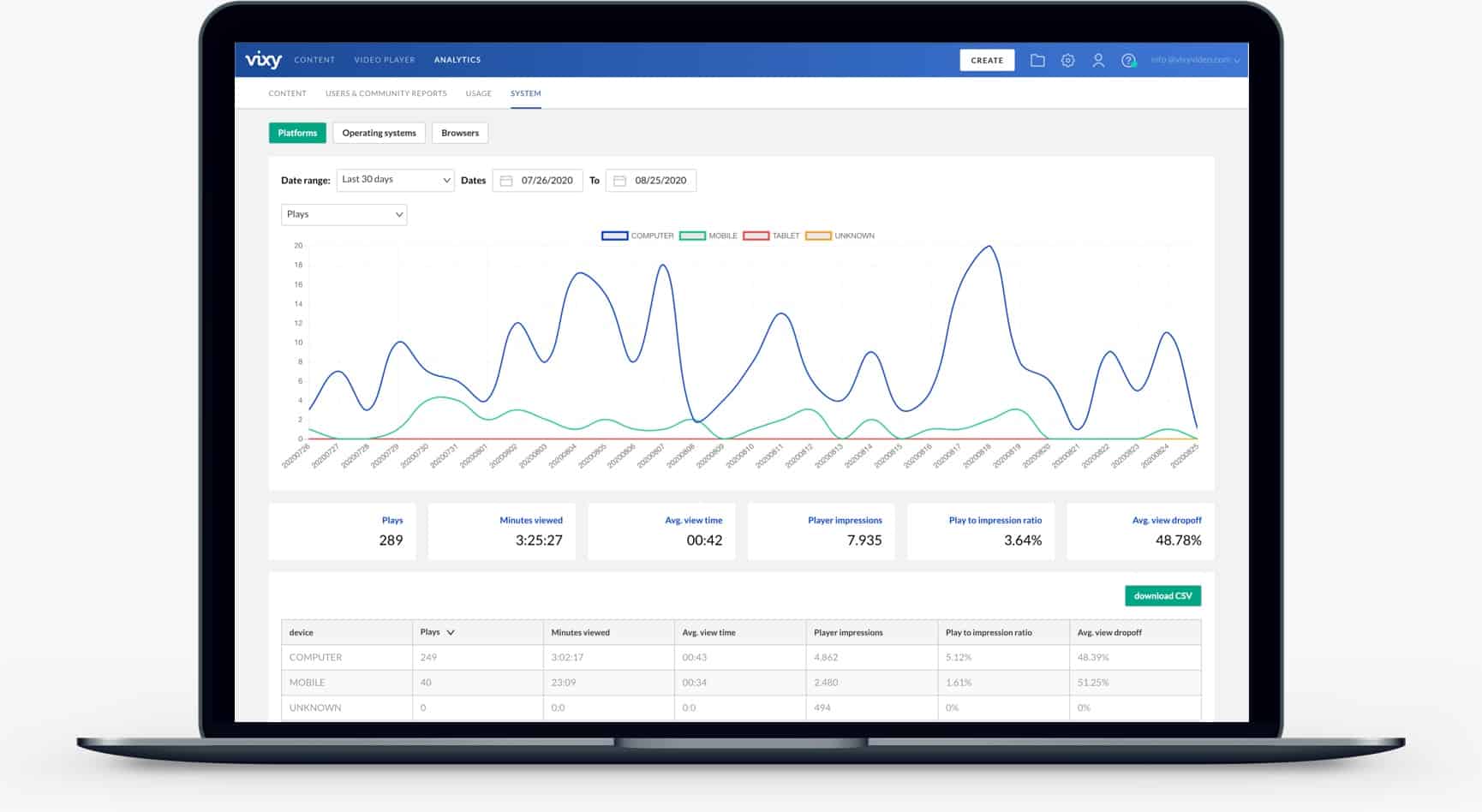Image resolution: width=1482 pixels, height=812 pixels.
Task: Click the vixy logo
Action: pyautogui.click(x=263, y=60)
